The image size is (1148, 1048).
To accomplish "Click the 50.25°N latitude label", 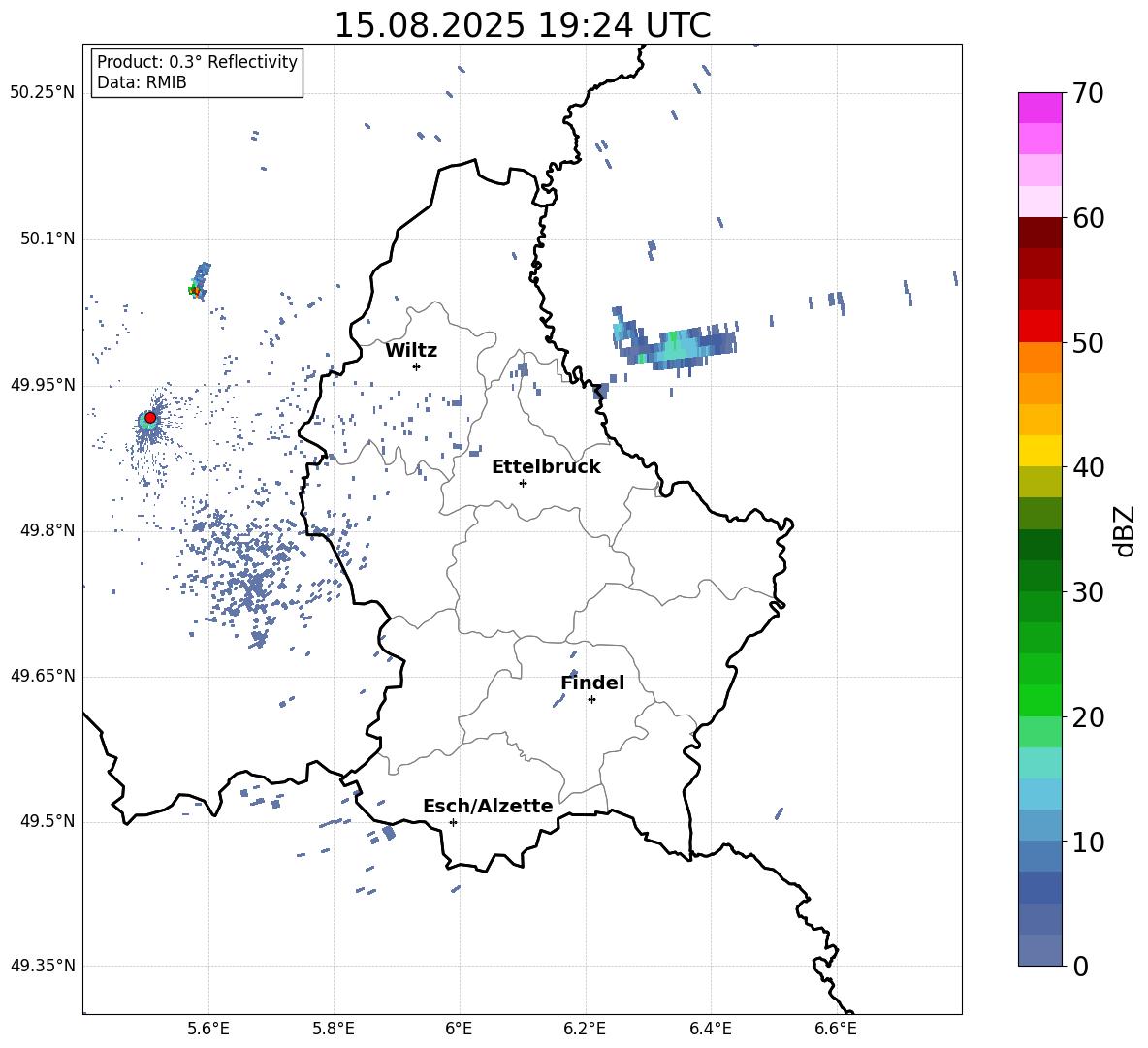I will [43, 93].
